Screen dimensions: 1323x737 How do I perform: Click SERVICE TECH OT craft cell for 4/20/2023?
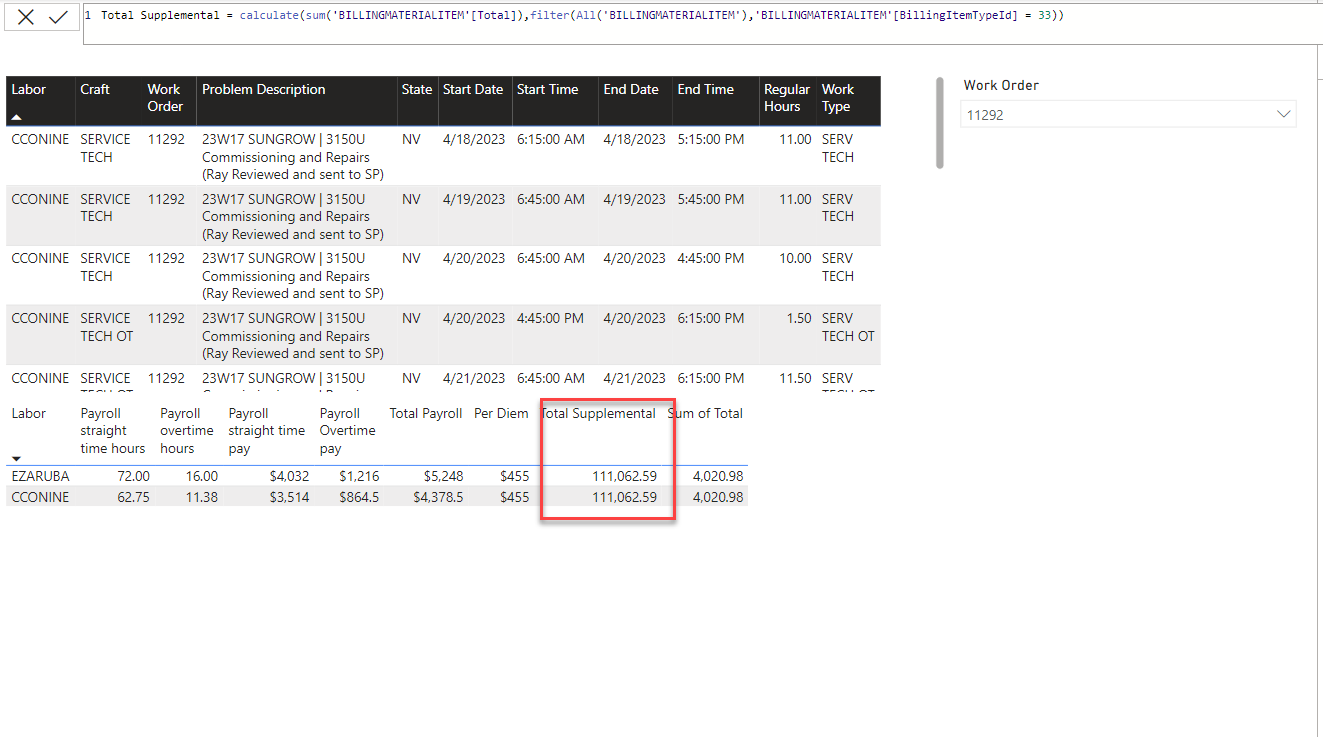pyautogui.click(x=106, y=327)
